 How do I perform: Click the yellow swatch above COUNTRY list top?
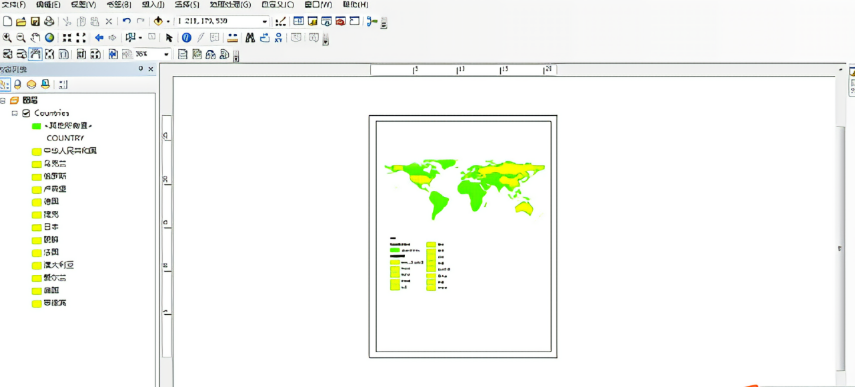pos(37,151)
